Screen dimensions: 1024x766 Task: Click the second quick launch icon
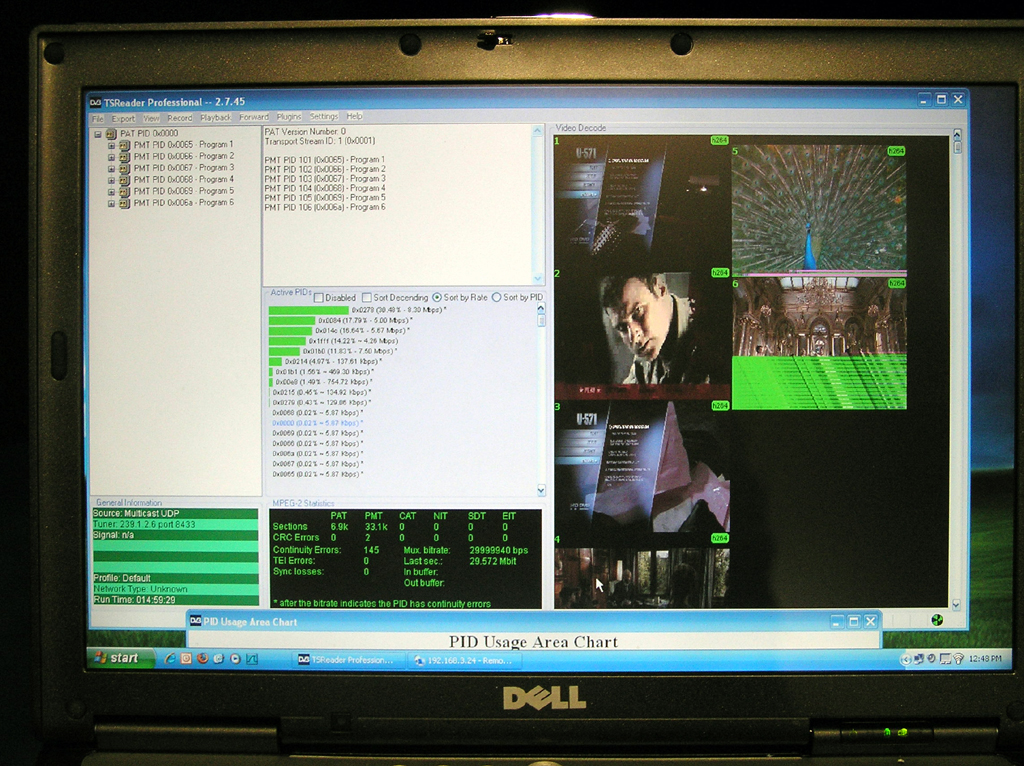pos(186,658)
